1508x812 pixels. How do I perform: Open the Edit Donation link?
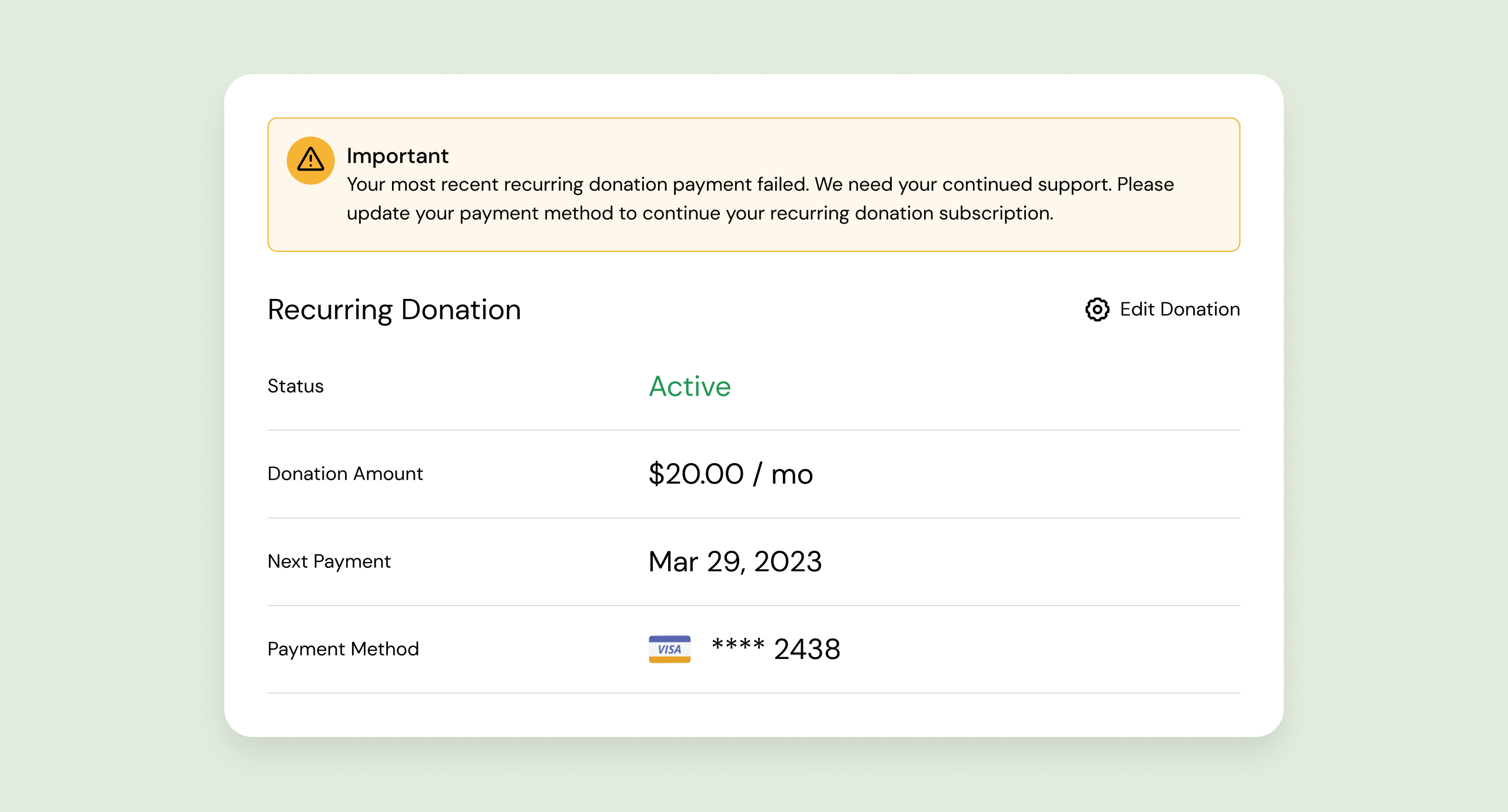click(x=1162, y=310)
